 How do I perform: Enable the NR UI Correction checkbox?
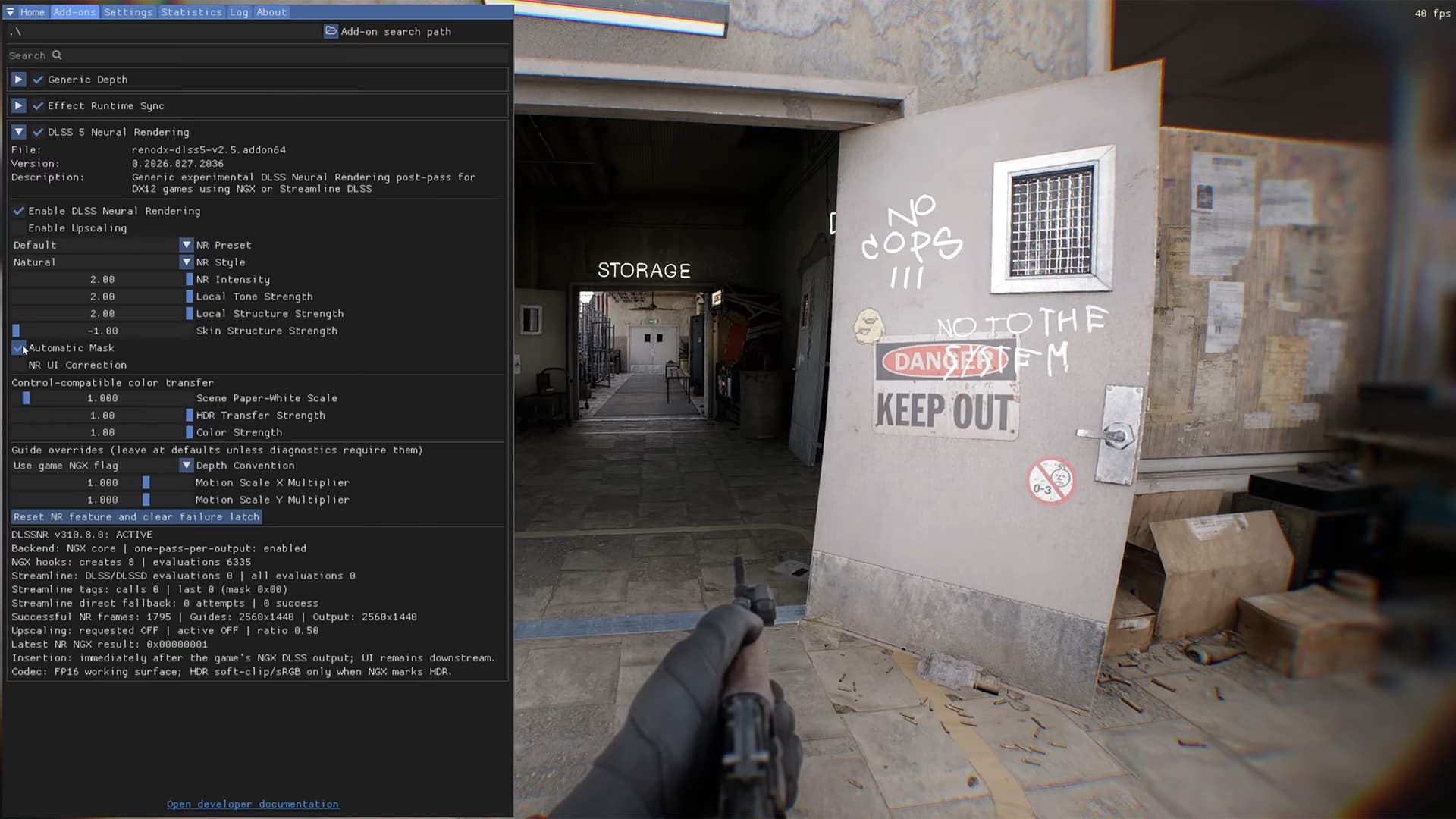(18, 366)
